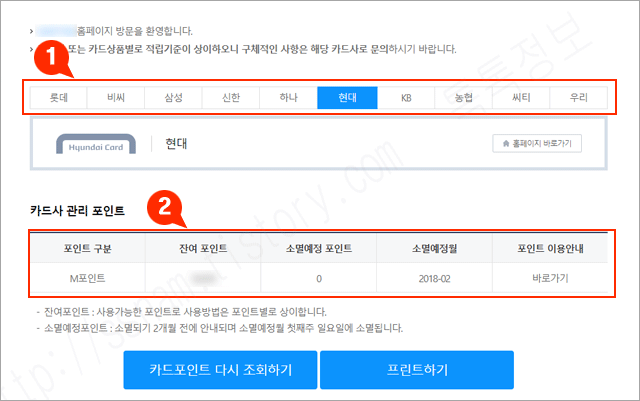Click the 현대 card name text
Screen dimensions: 640x401
176,144
